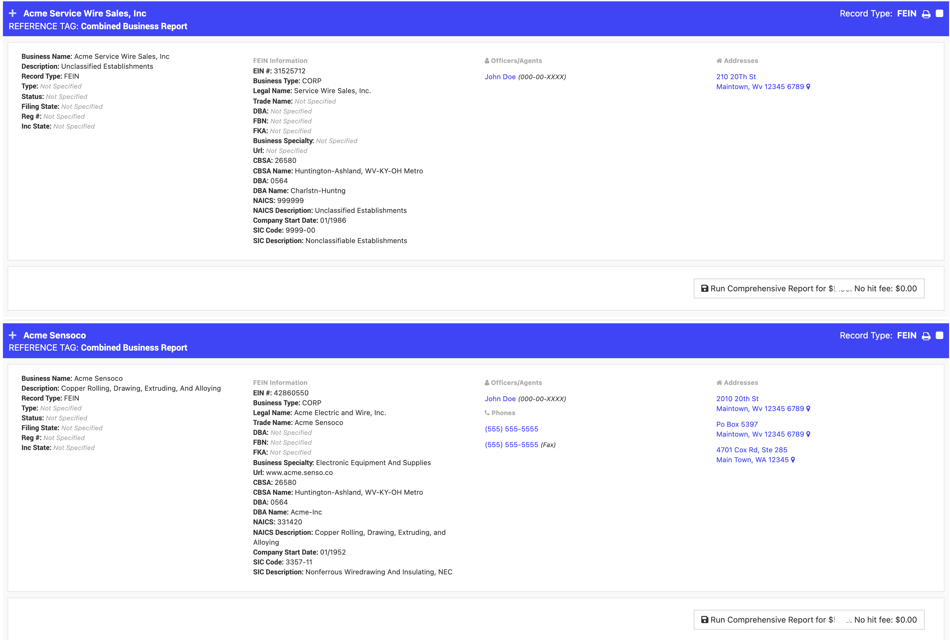Viewport: 950px width, 640px height.
Task: Print the Acme Sensoco record
Action: coord(926,336)
